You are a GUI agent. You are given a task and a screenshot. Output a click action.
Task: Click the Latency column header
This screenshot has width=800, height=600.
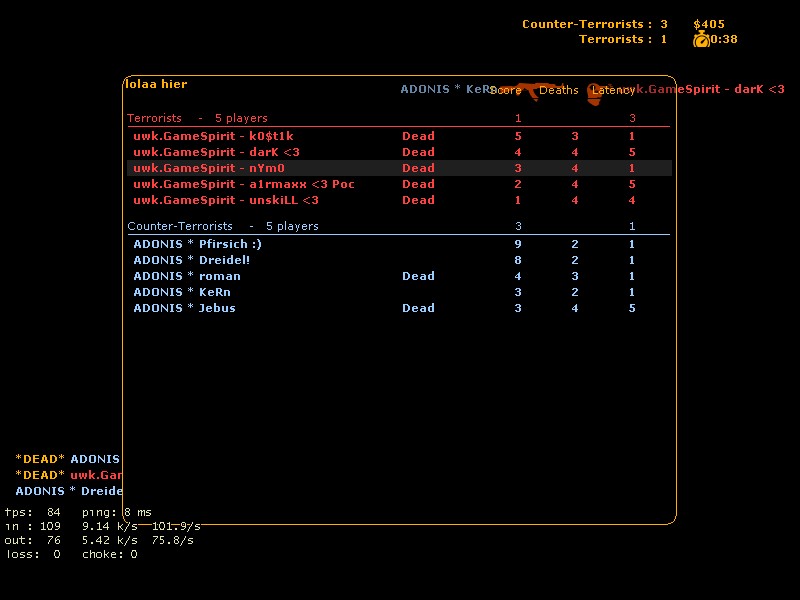[612, 91]
